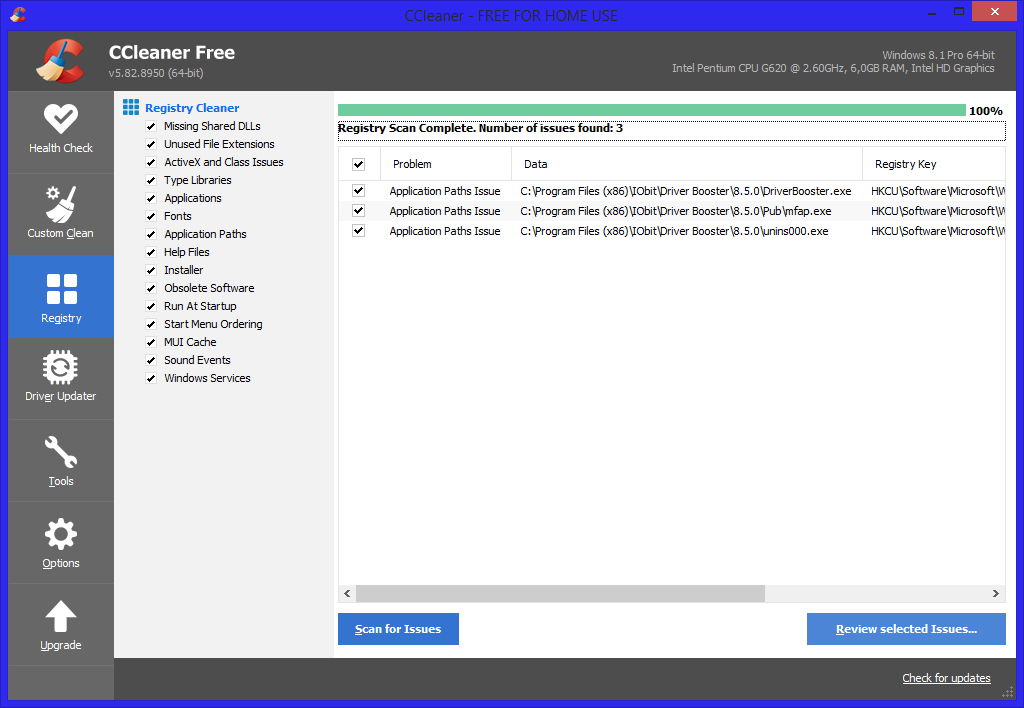The height and width of the screenshot is (708, 1024).
Task: Toggle Run At Startup checkbox
Action: (151, 306)
